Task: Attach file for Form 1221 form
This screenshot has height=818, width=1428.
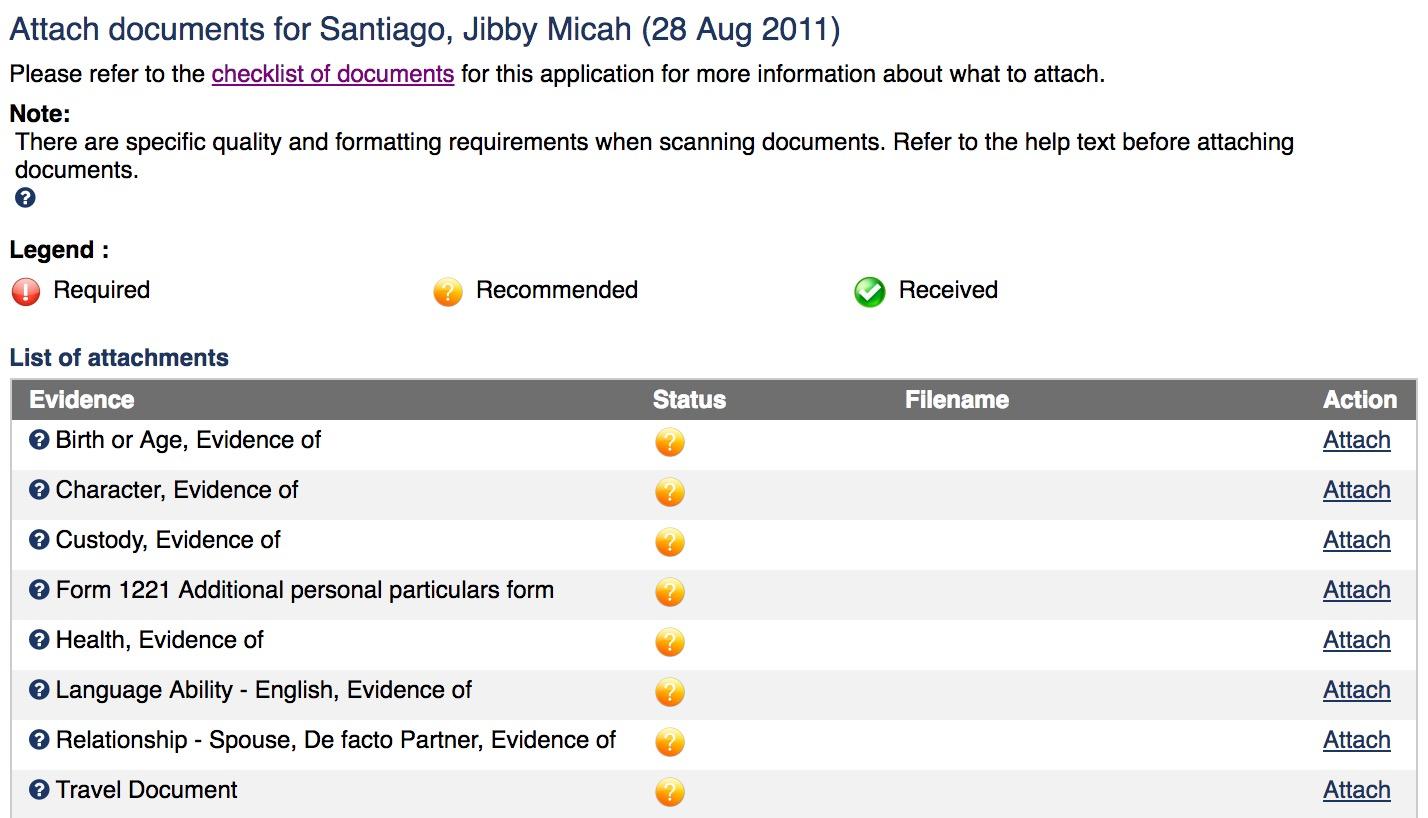Action: [1356, 590]
